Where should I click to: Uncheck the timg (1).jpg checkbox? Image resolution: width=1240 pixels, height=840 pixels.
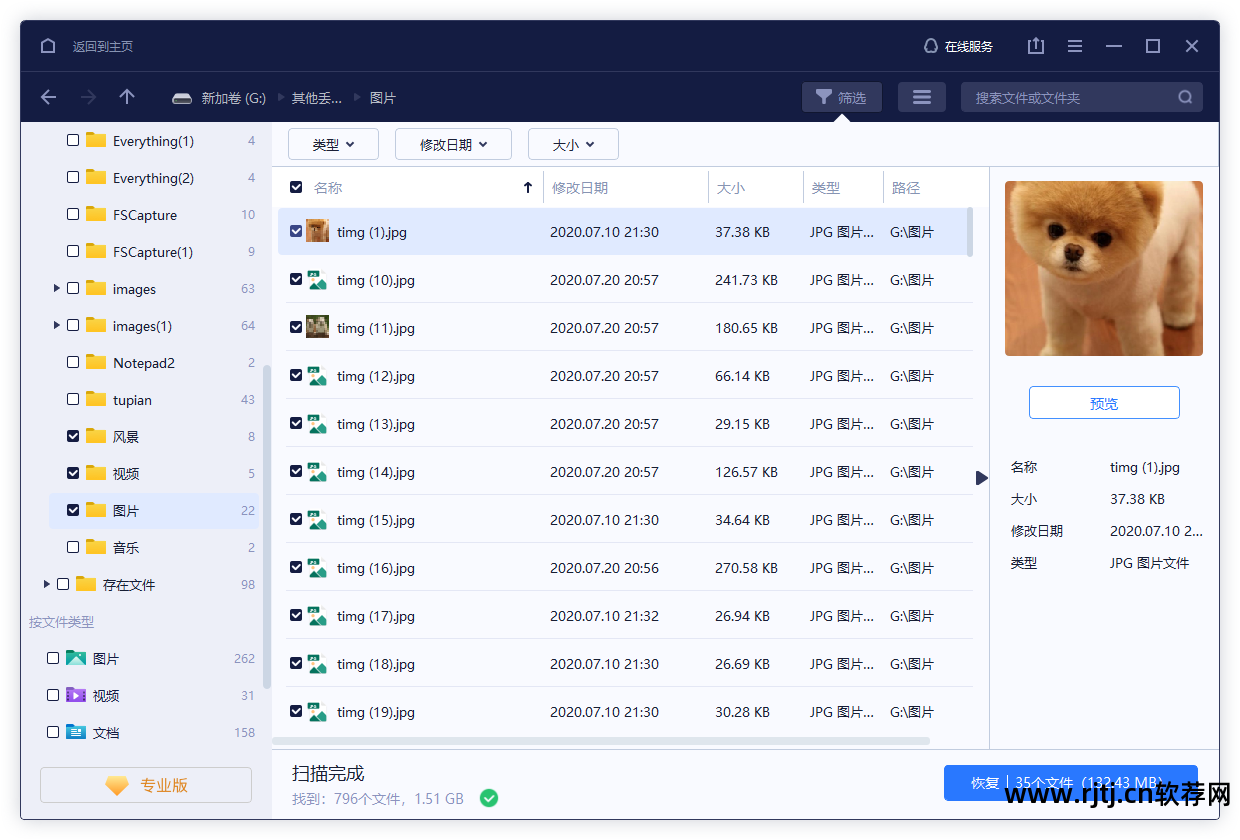coord(296,231)
